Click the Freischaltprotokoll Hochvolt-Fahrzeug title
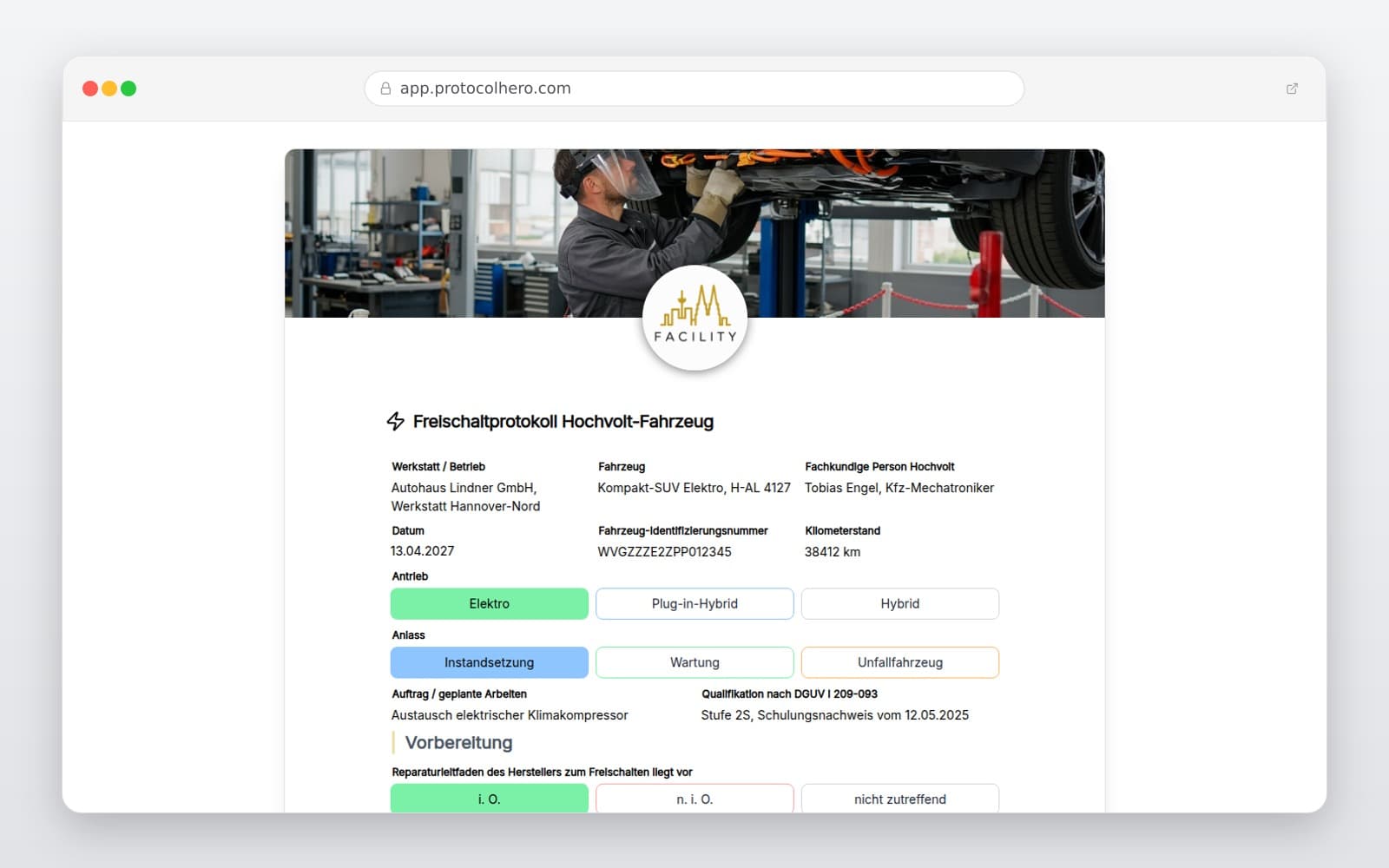Screen dimensions: 1389x868 (563, 421)
